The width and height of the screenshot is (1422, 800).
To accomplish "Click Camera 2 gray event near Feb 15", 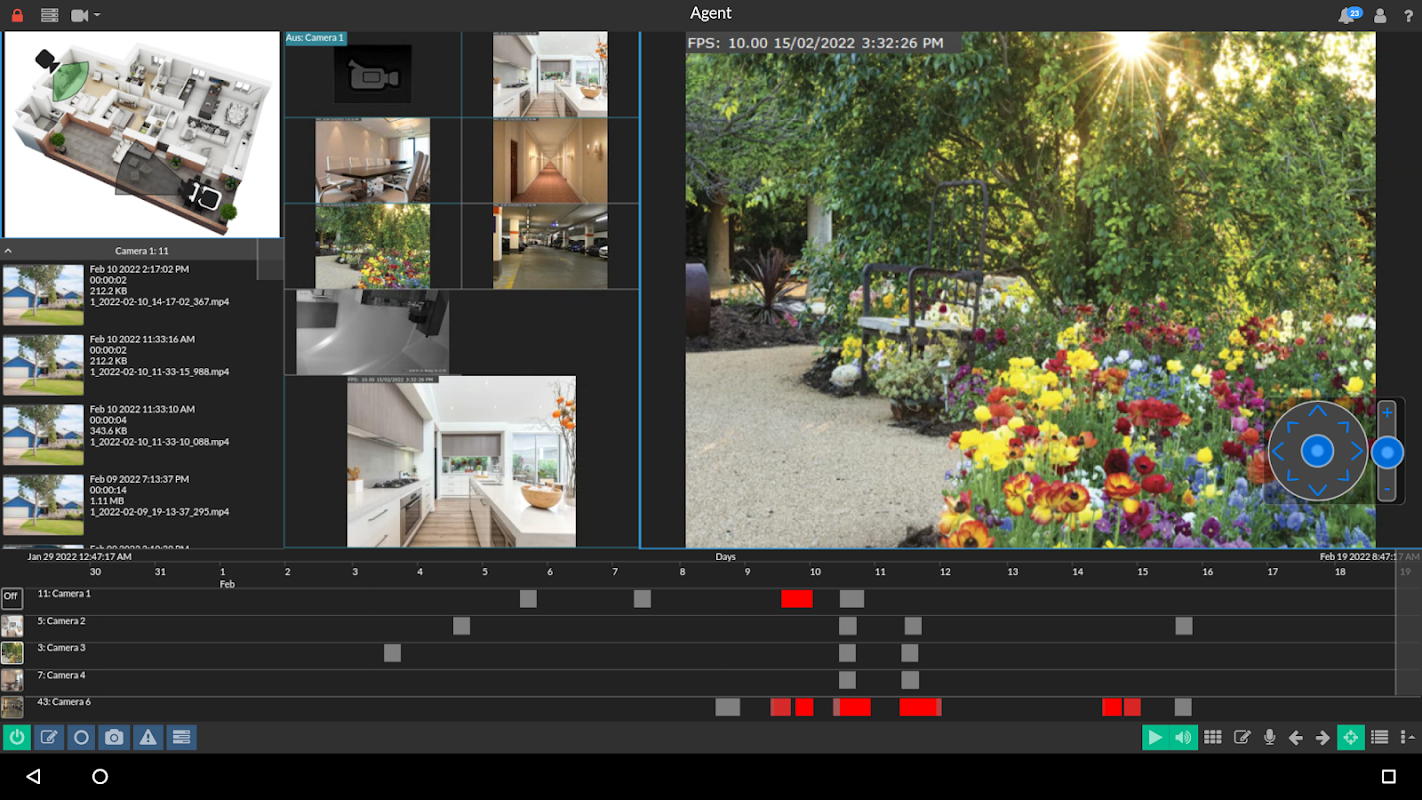I will click(1184, 626).
